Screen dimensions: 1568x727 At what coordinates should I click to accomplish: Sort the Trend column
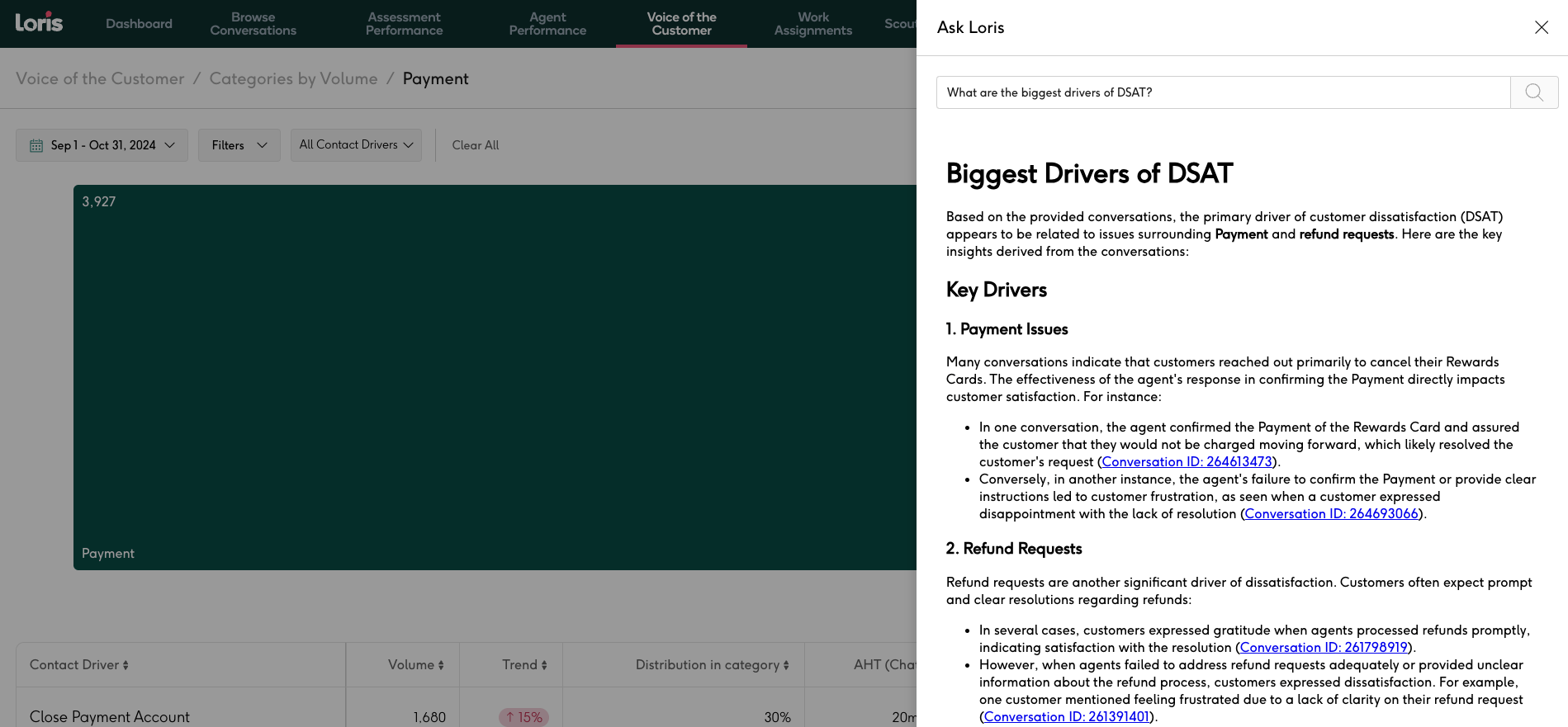click(x=544, y=665)
